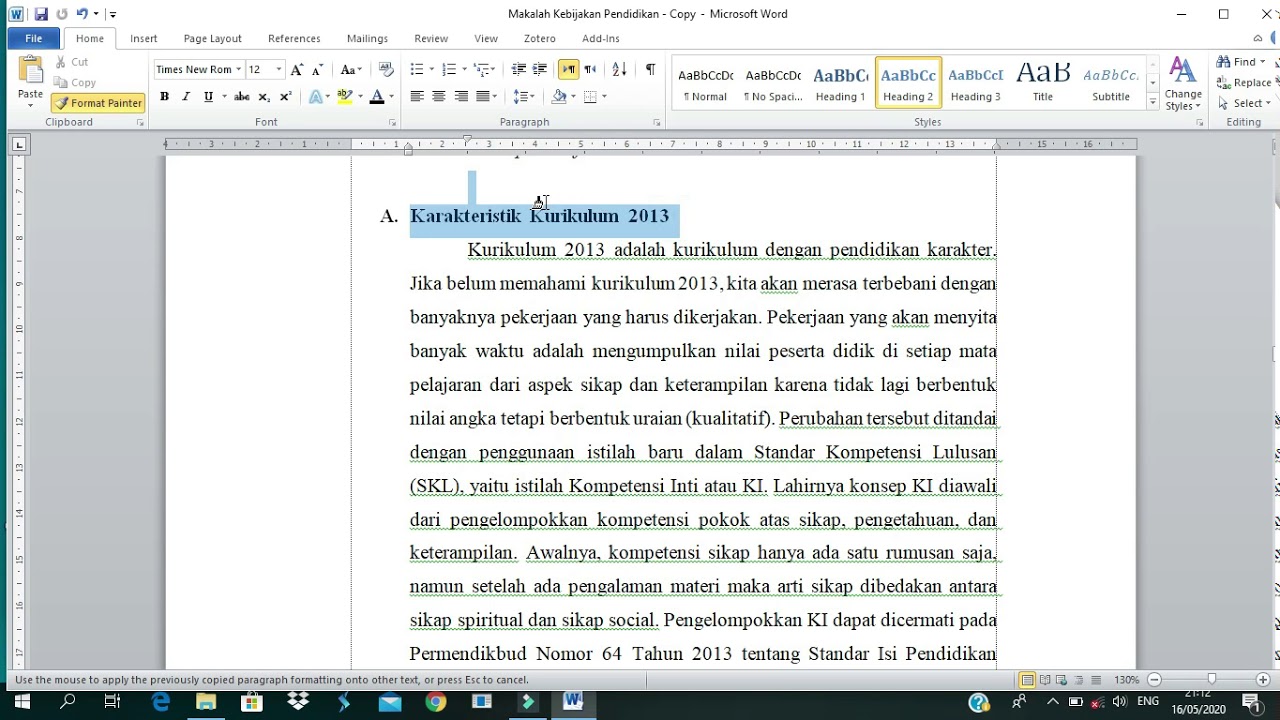Image resolution: width=1280 pixels, height=720 pixels.
Task: Open the File tab
Action: [x=33, y=38]
